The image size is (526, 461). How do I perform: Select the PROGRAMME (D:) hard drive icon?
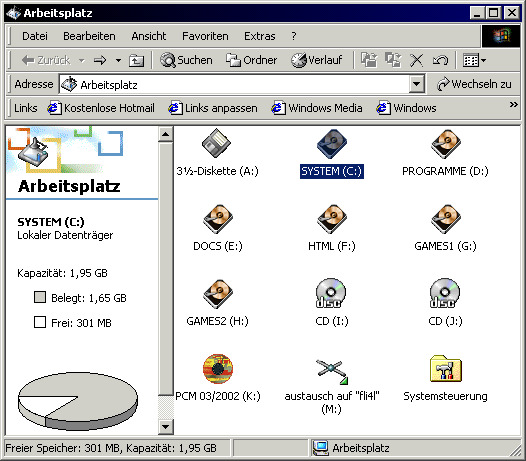point(445,144)
